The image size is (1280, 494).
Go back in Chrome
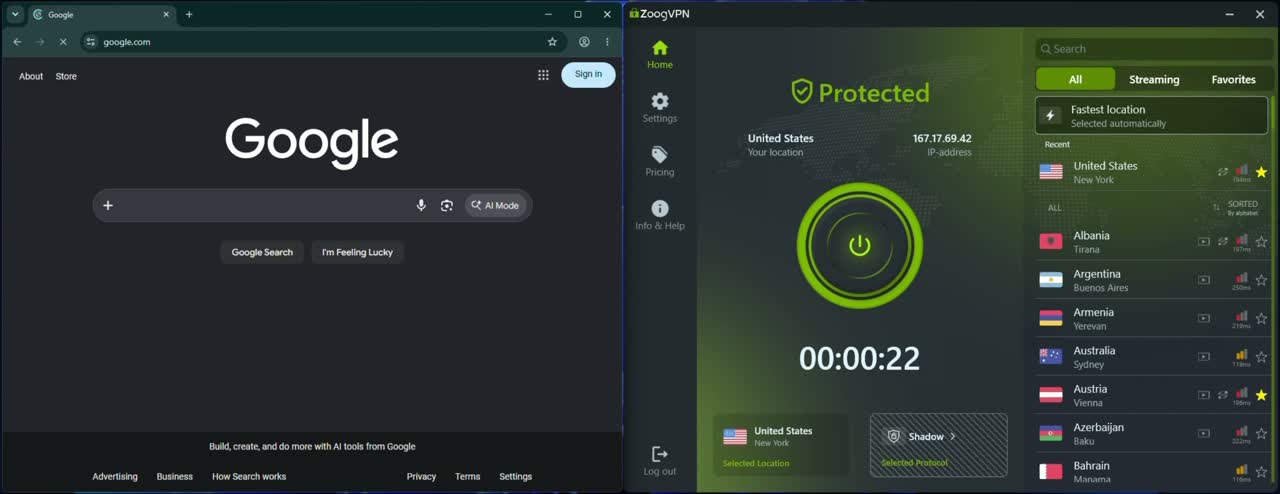pyautogui.click(x=17, y=42)
